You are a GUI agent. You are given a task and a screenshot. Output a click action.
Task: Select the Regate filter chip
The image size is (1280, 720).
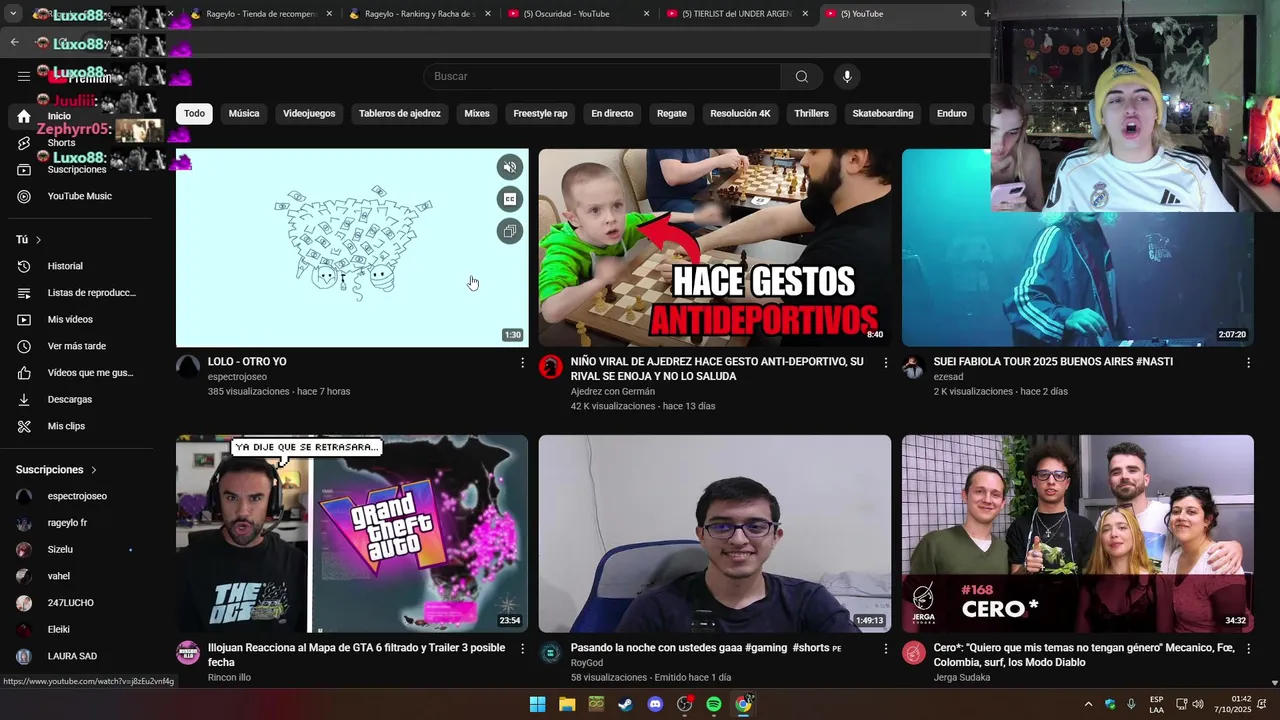click(672, 113)
